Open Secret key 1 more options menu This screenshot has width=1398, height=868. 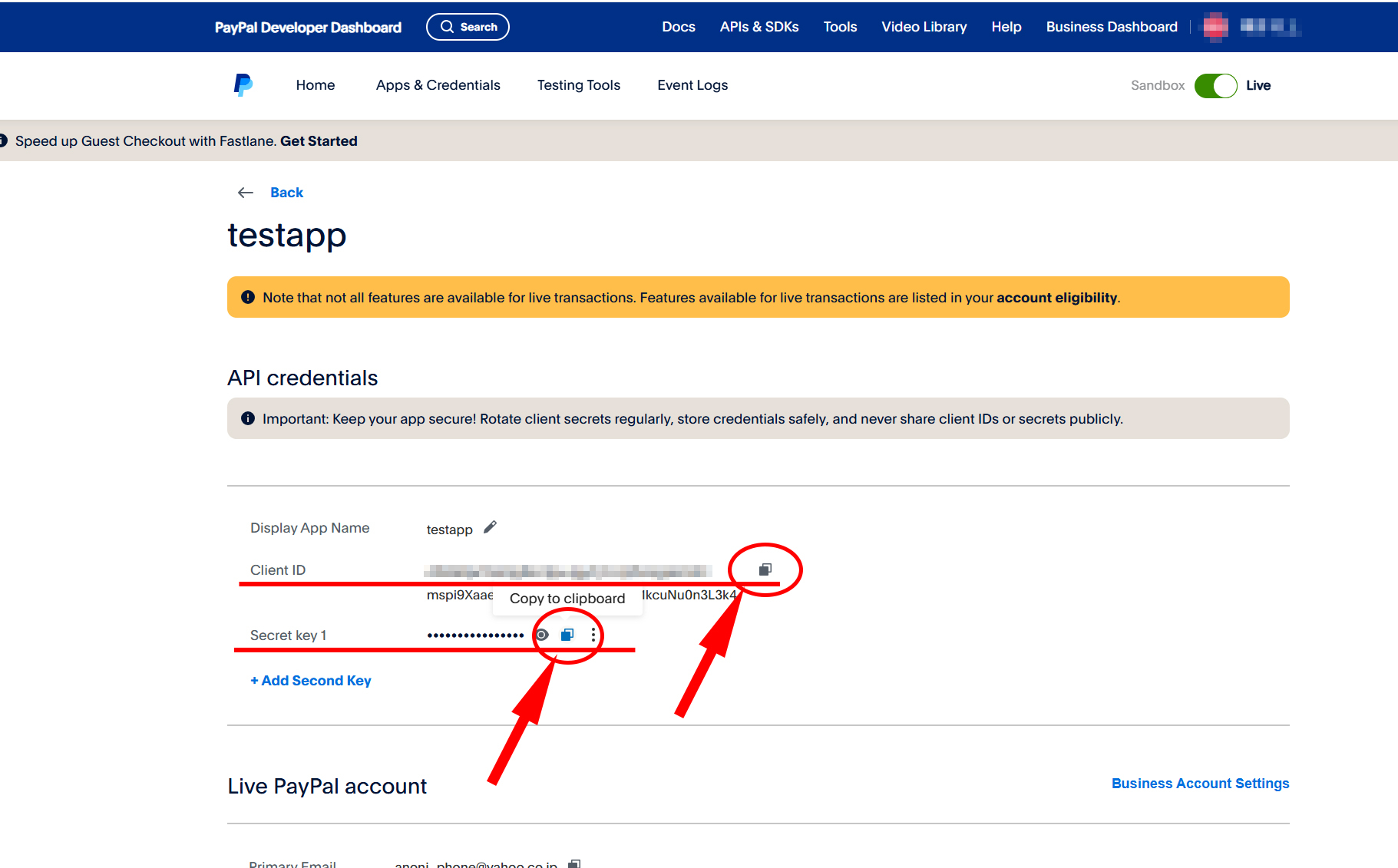[x=593, y=635]
